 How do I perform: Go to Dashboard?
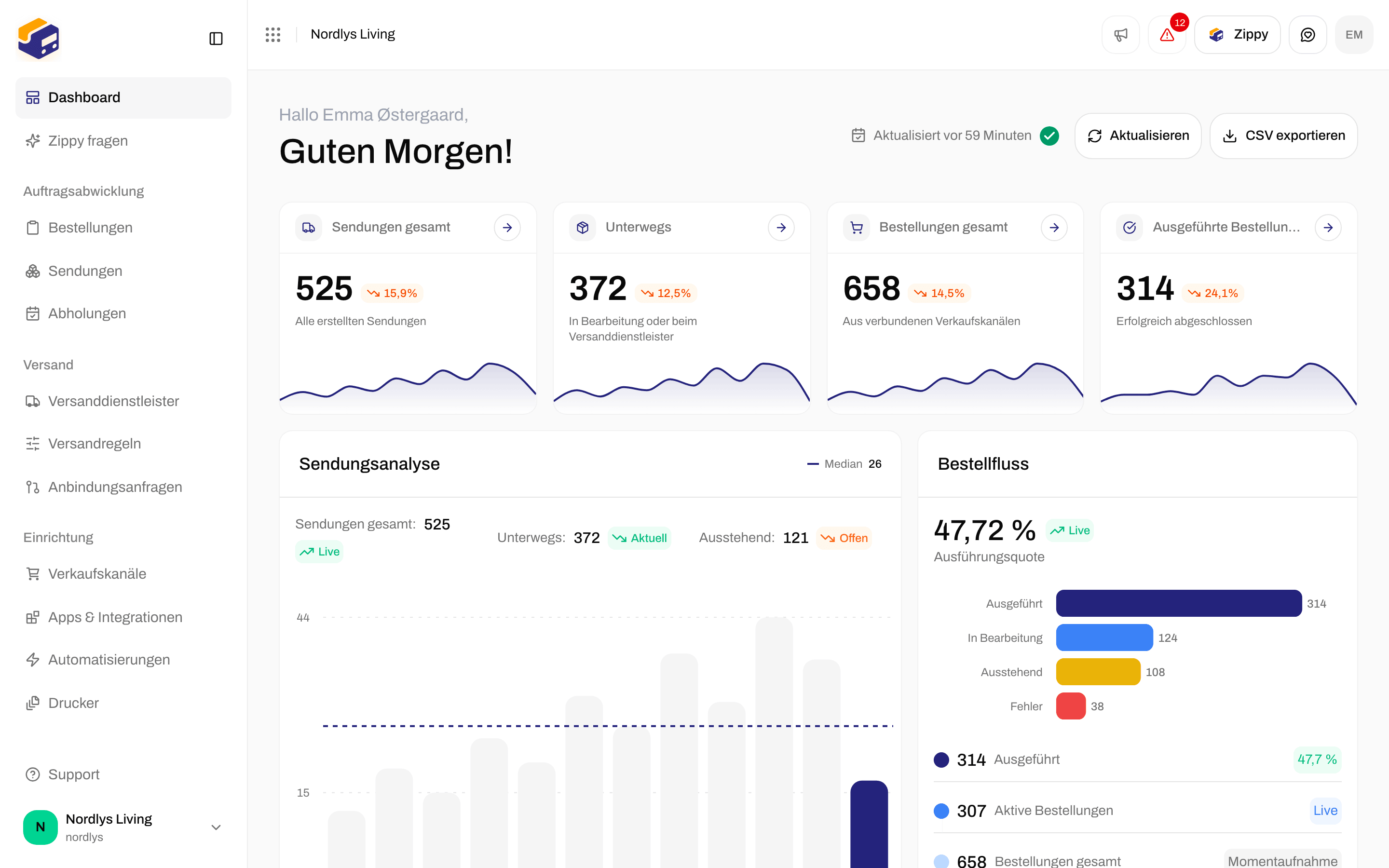tap(123, 97)
